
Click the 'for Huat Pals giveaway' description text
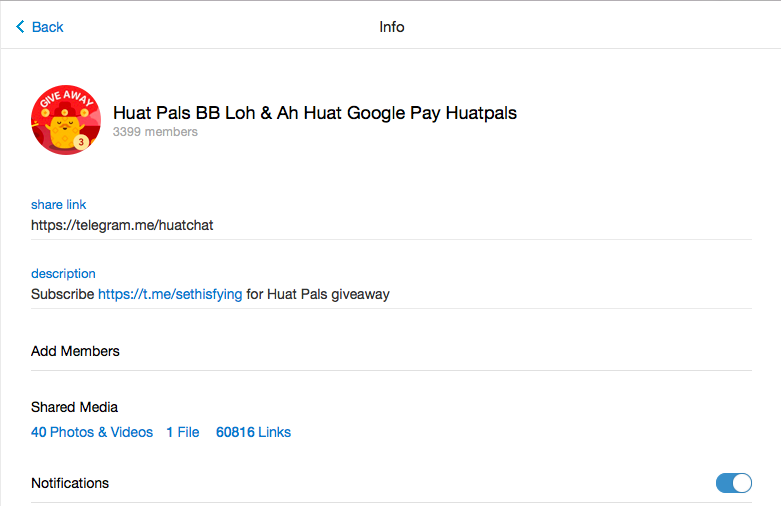[x=318, y=294]
